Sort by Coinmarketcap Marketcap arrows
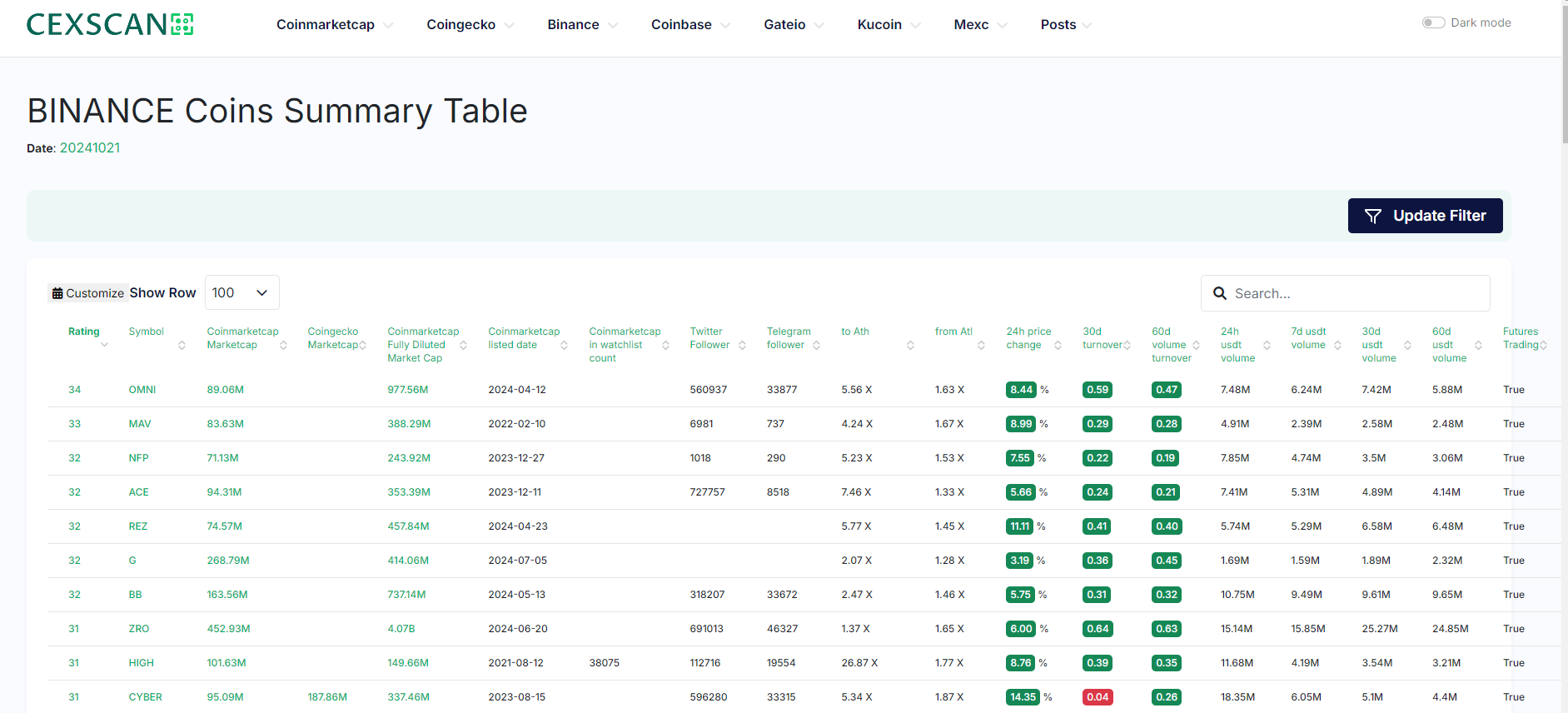The image size is (1568, 713). (283, 345)
